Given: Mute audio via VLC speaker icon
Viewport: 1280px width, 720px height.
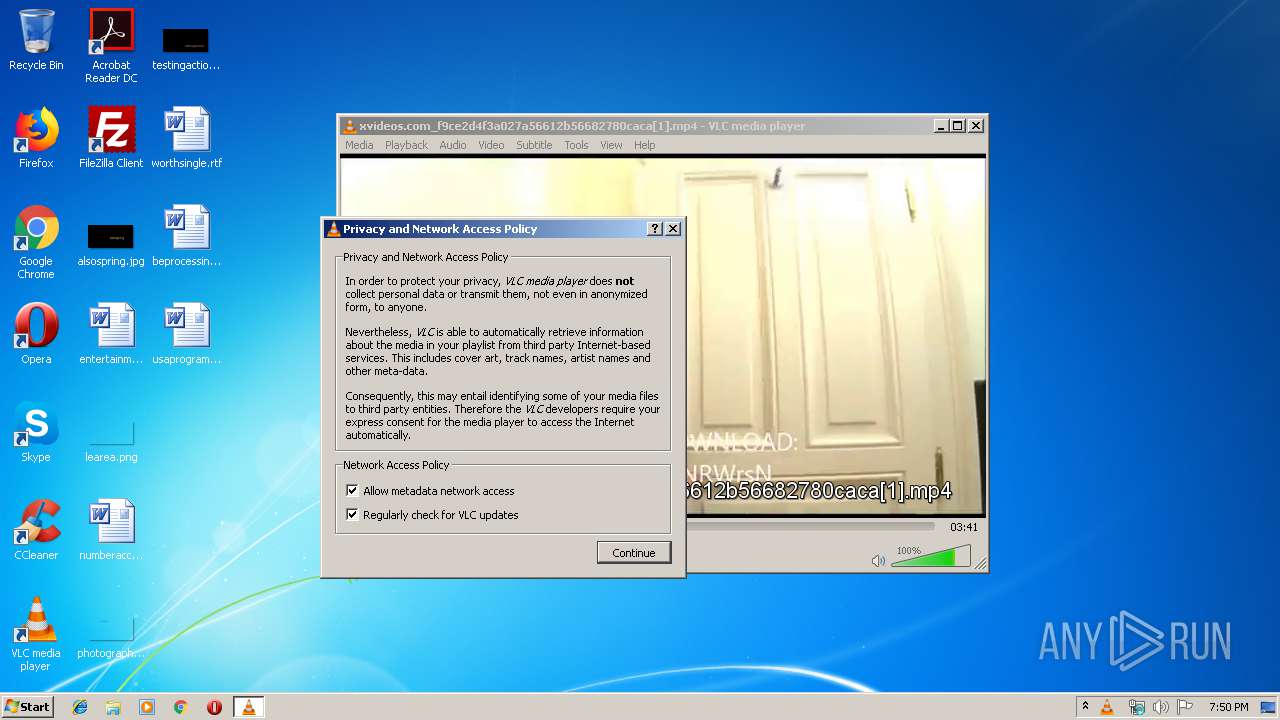Looking at the screenshot, I should point(878,561).
